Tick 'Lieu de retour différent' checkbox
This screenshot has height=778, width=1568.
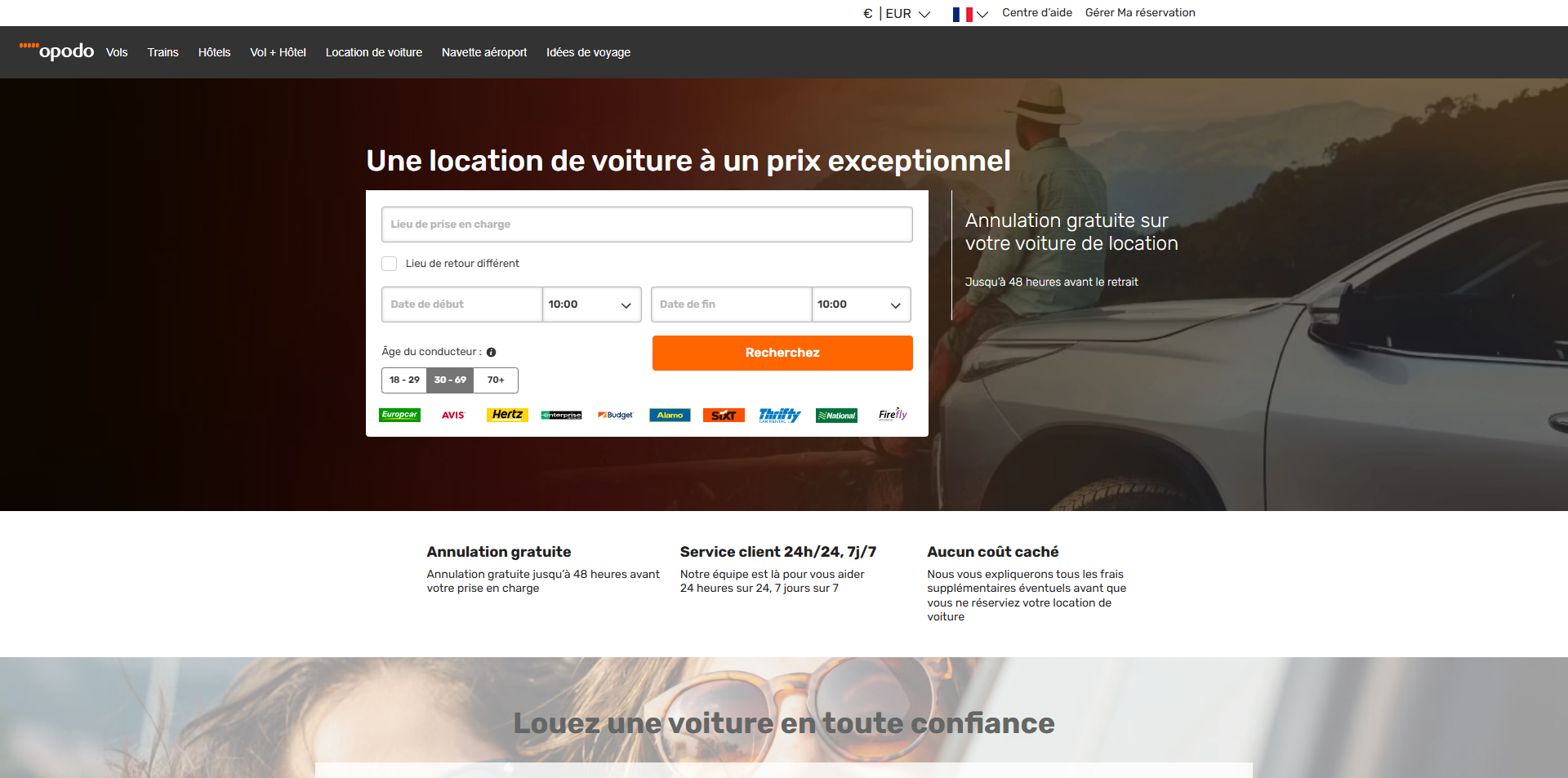(x=390, y=264)
